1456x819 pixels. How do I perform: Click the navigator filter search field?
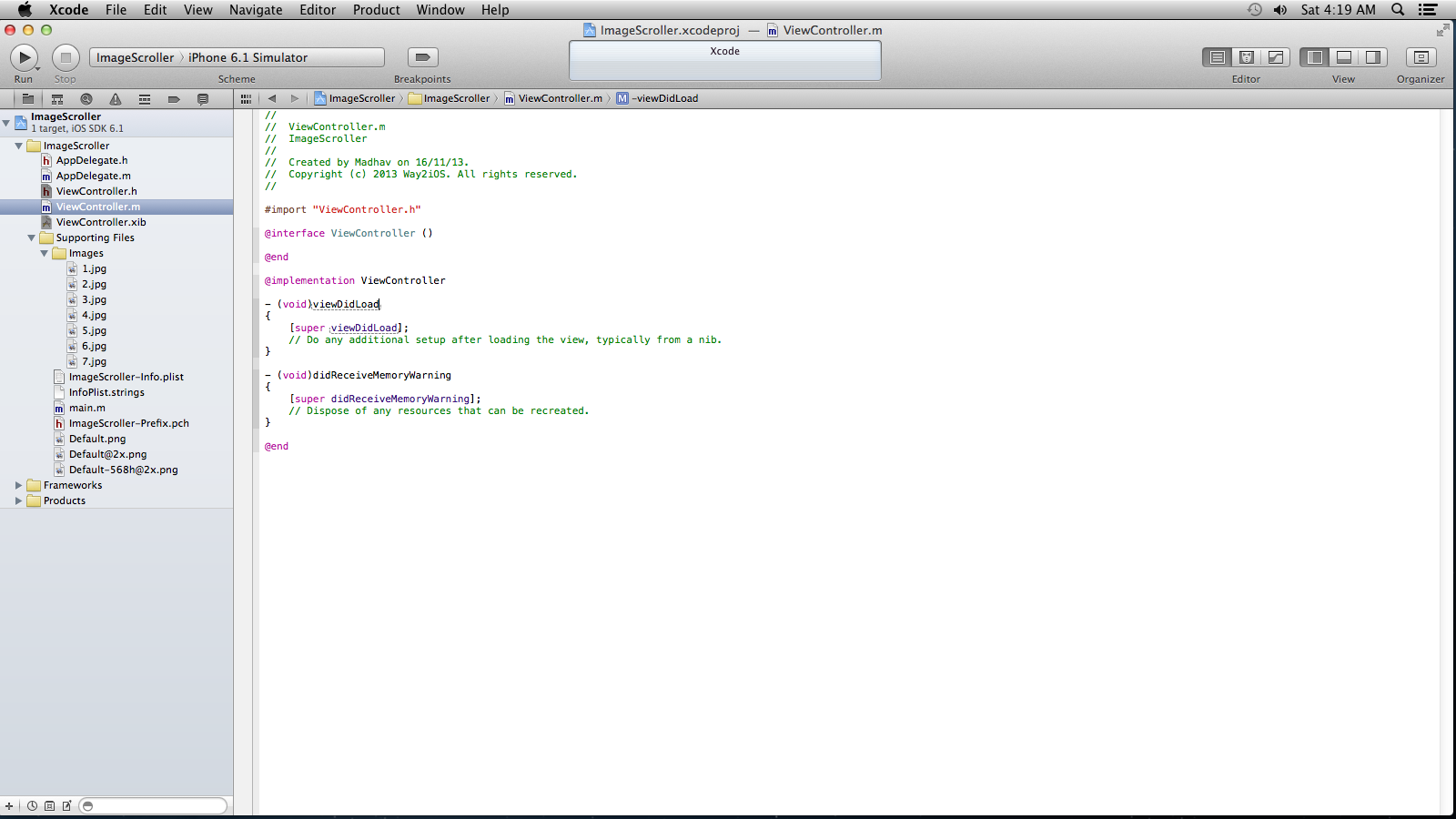pyautogui.click(x=153, y=806)
